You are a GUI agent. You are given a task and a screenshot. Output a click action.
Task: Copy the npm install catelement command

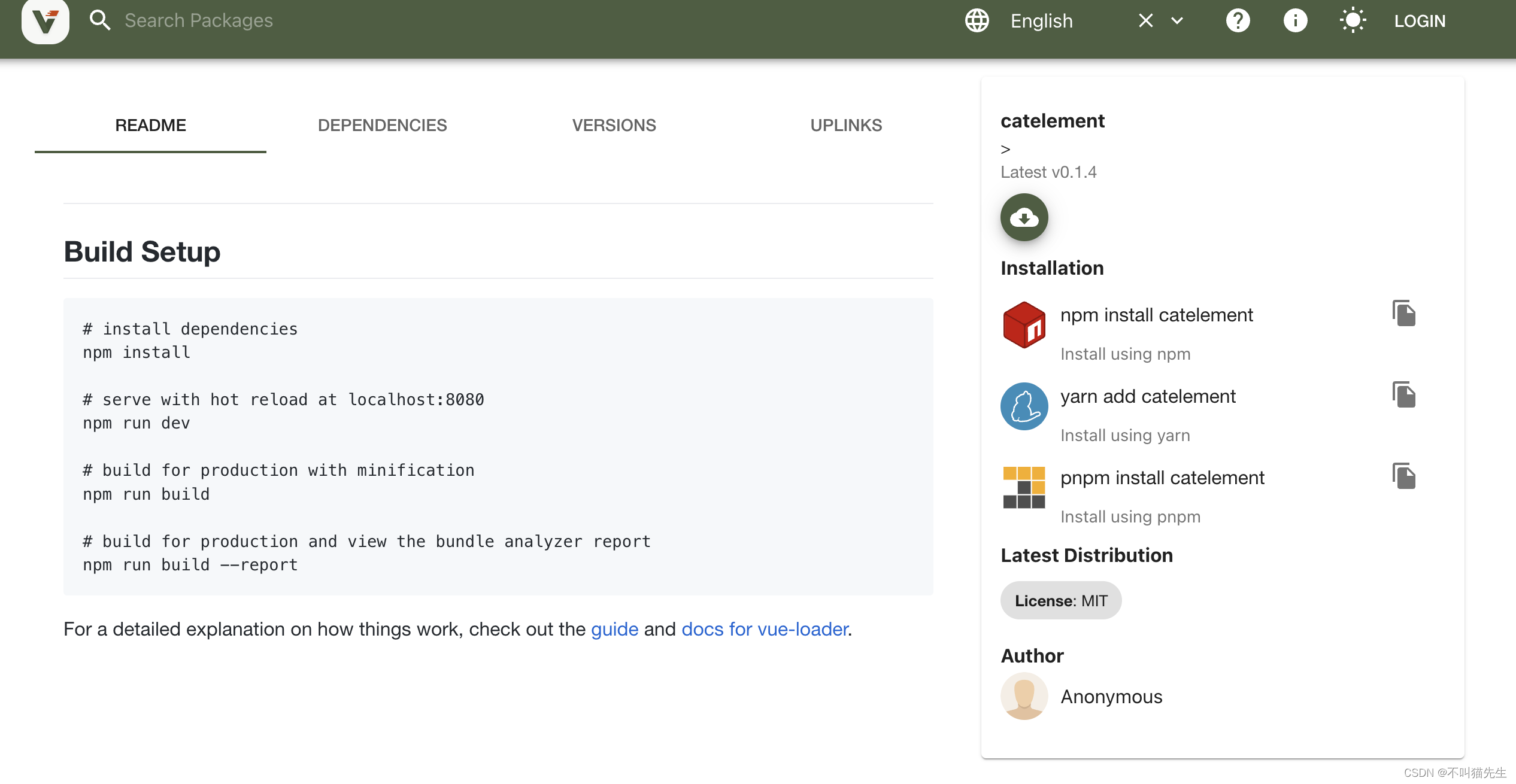point(1403,314)
